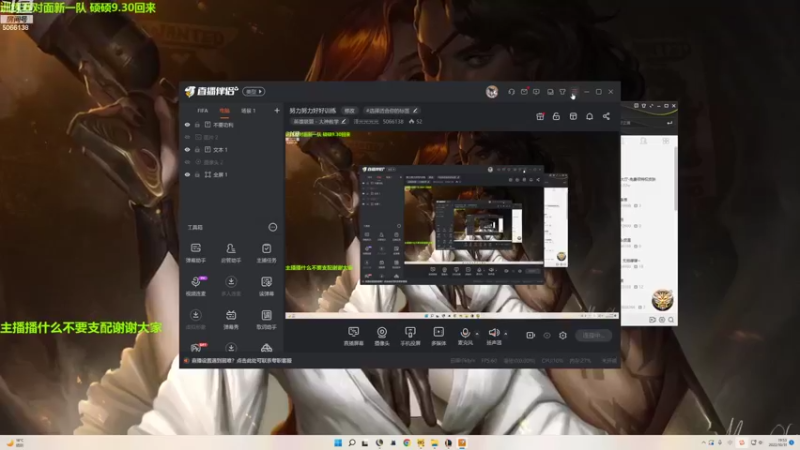Collapse the 工具箱 toolbox with circle button

pyautogui.click(x=273, y=227)
